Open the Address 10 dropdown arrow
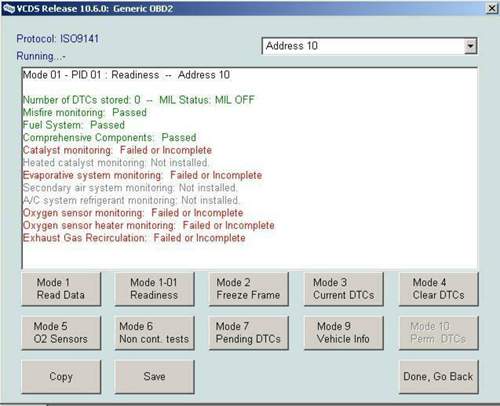 470,46
